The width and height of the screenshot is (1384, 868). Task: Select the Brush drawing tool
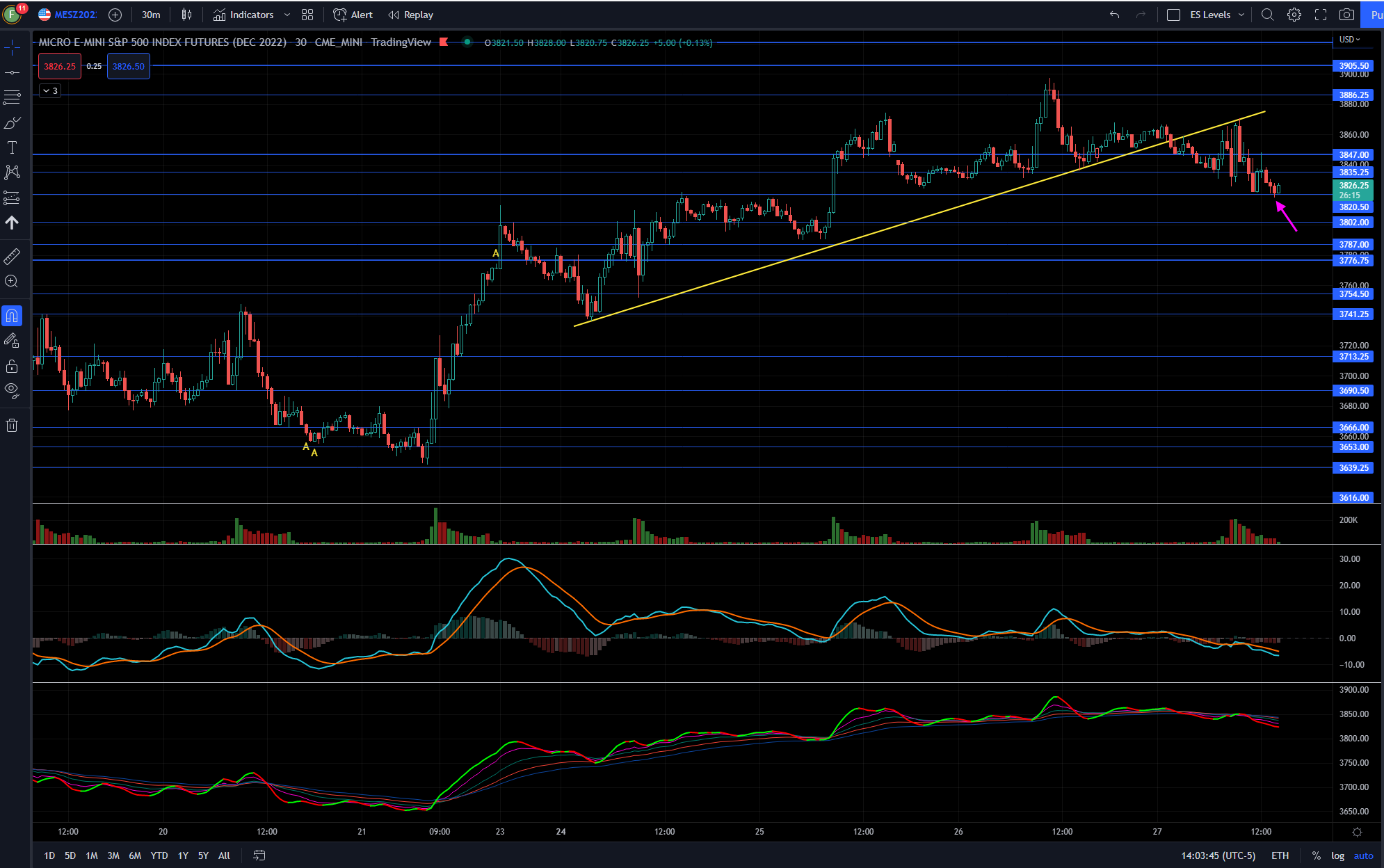coord(12,123)
